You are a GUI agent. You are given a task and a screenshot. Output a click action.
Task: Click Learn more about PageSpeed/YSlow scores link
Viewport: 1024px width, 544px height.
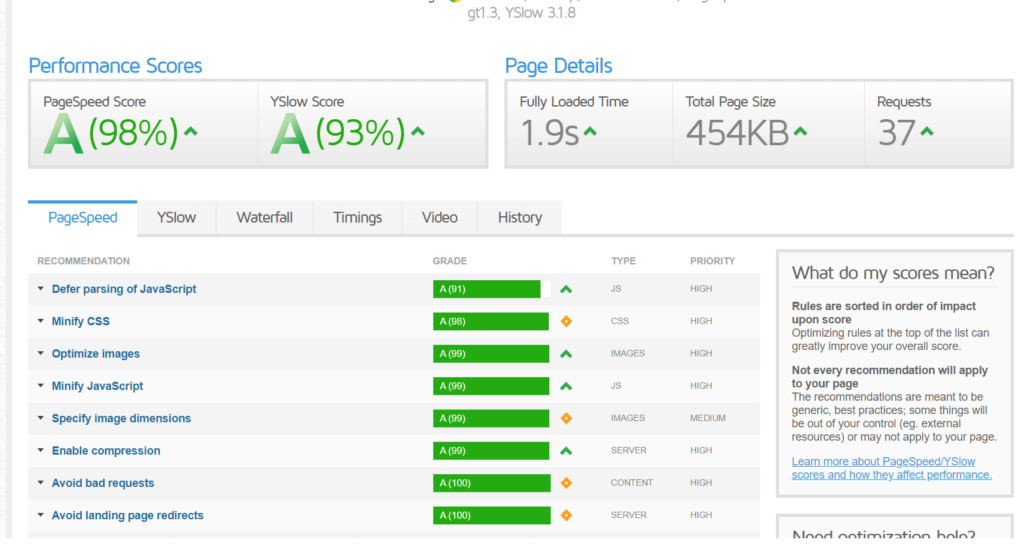(x=891, y=468)
